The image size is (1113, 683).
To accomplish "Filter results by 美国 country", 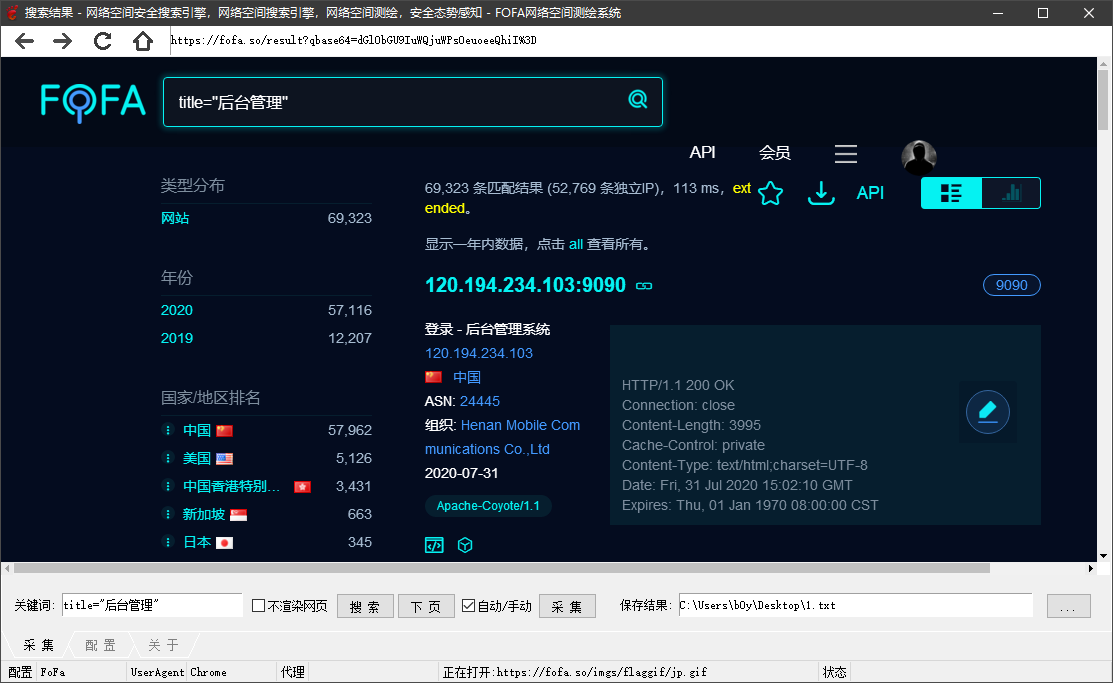I will coord(197,458).
